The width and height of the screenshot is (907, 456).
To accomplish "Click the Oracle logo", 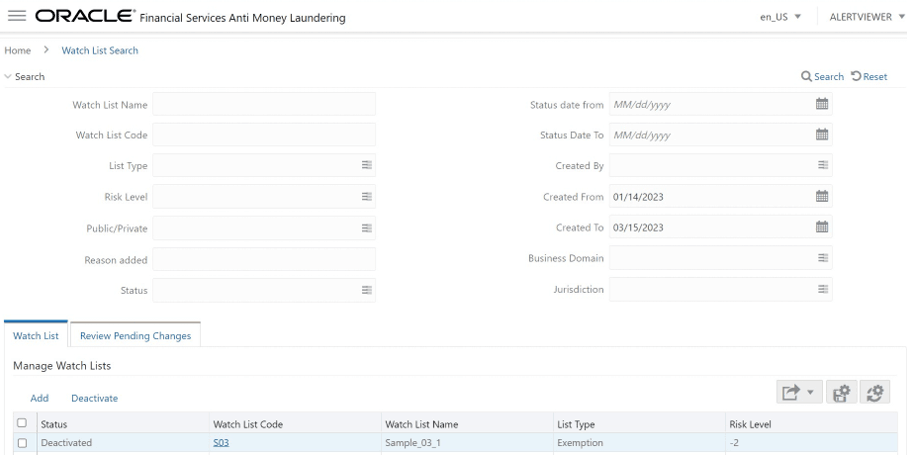I will [x=85, y=16].
